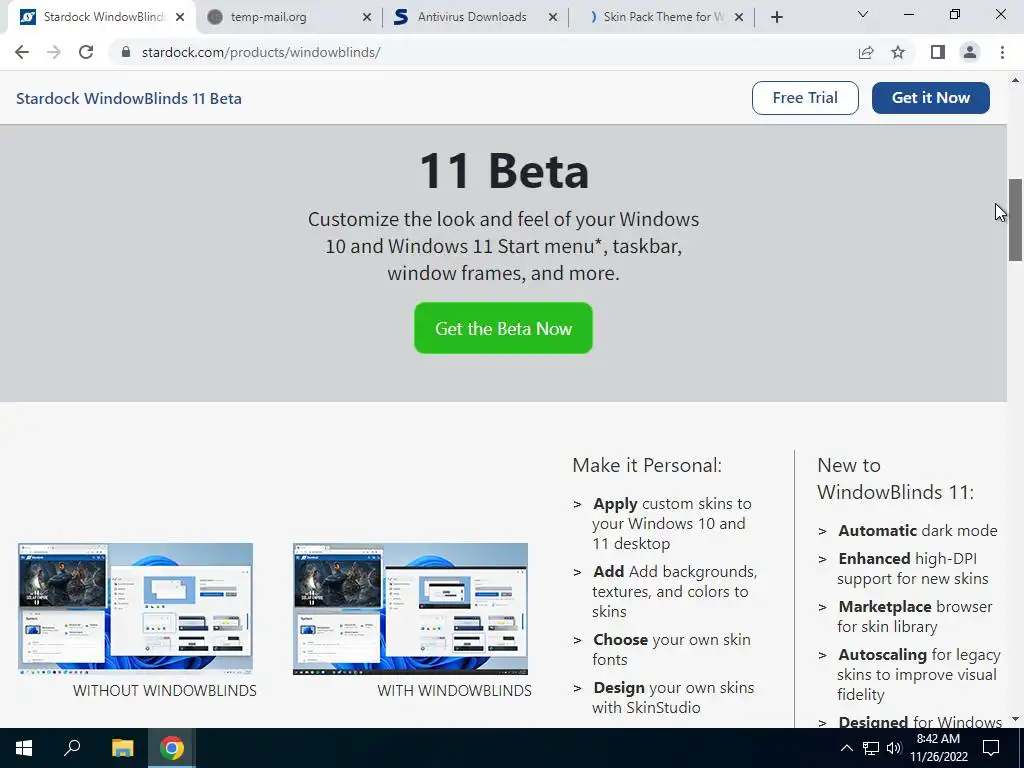Screen dimensions: 1024x768
Task: Close the Stardock WindowBlinds tab
Action: click(180, 18)
